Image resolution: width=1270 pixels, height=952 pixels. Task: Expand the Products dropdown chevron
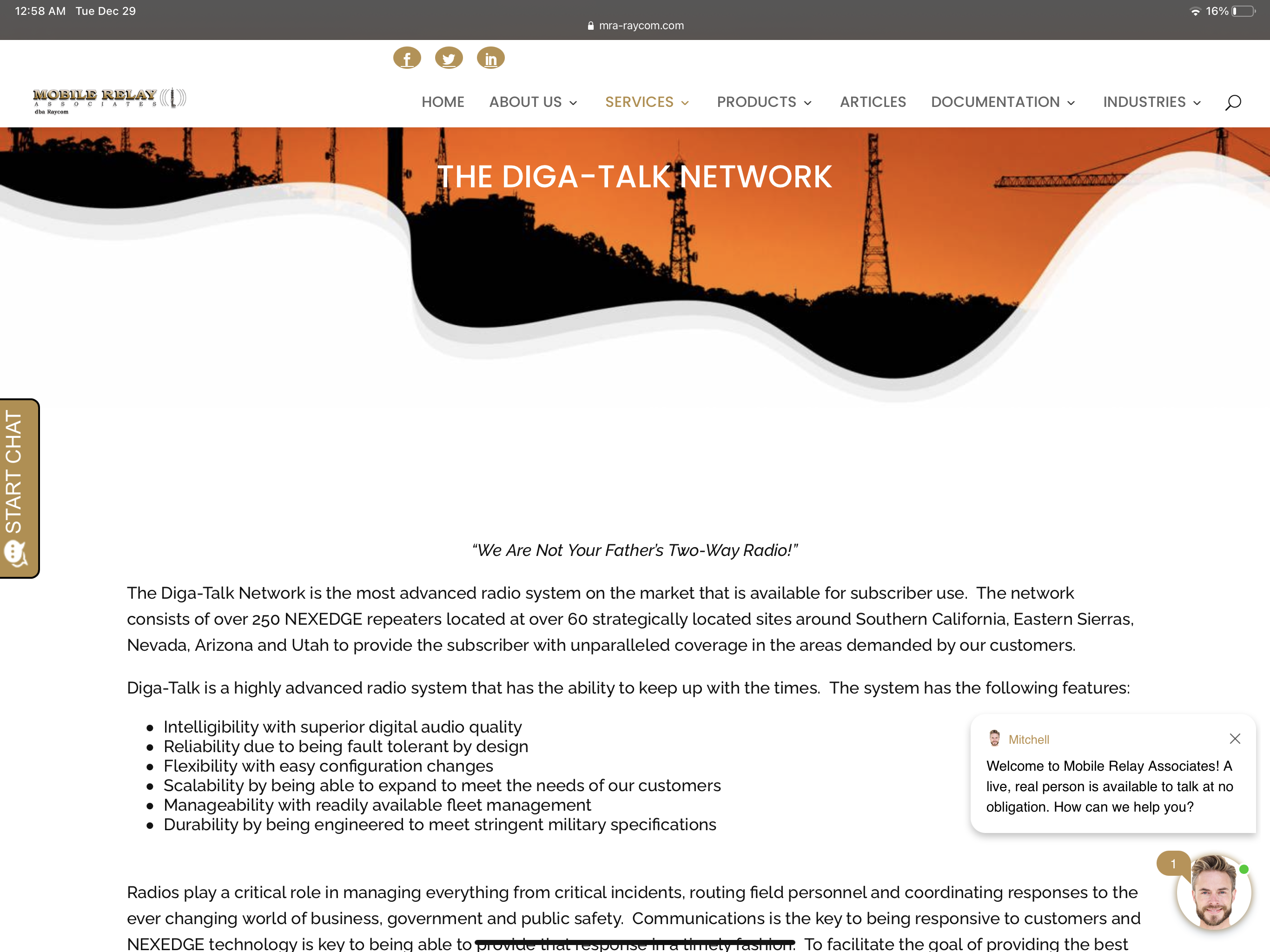click(x=808, y=103)
